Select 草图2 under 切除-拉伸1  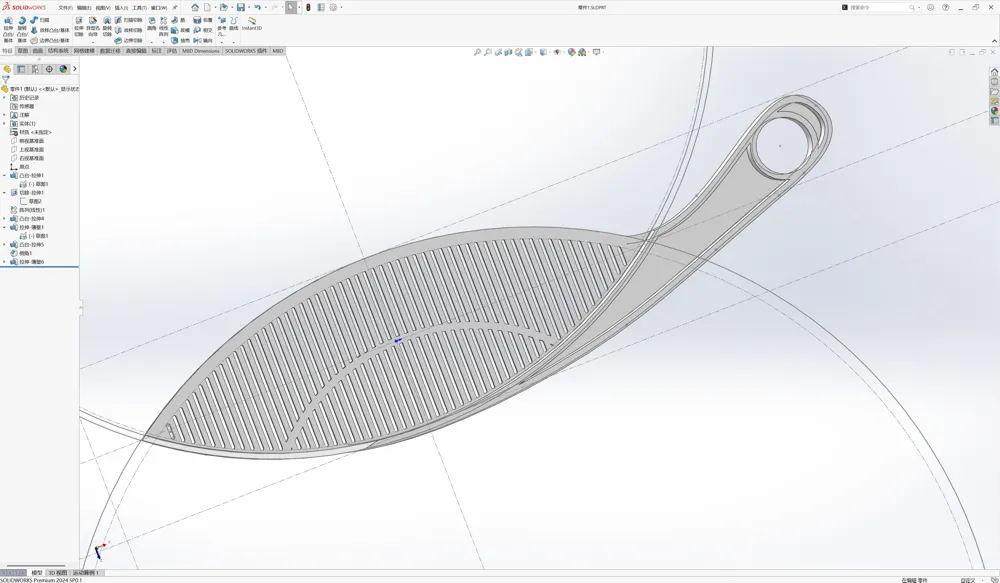click(x=31, y=202)
